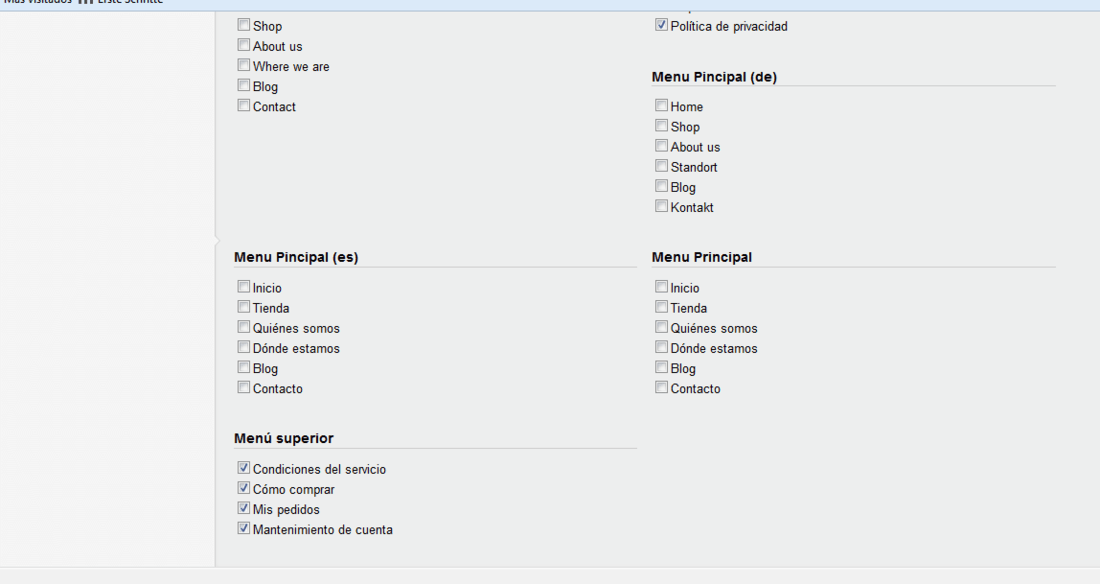The image size is (1100, 584).
Task: Tick Inicio under Menu Principal
Action: coord(662,287)
